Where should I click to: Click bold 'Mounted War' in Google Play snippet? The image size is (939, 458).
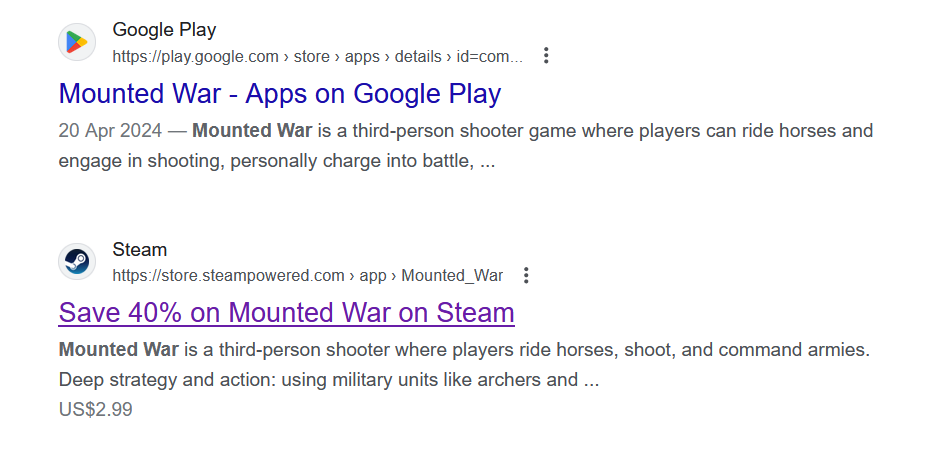252,131
